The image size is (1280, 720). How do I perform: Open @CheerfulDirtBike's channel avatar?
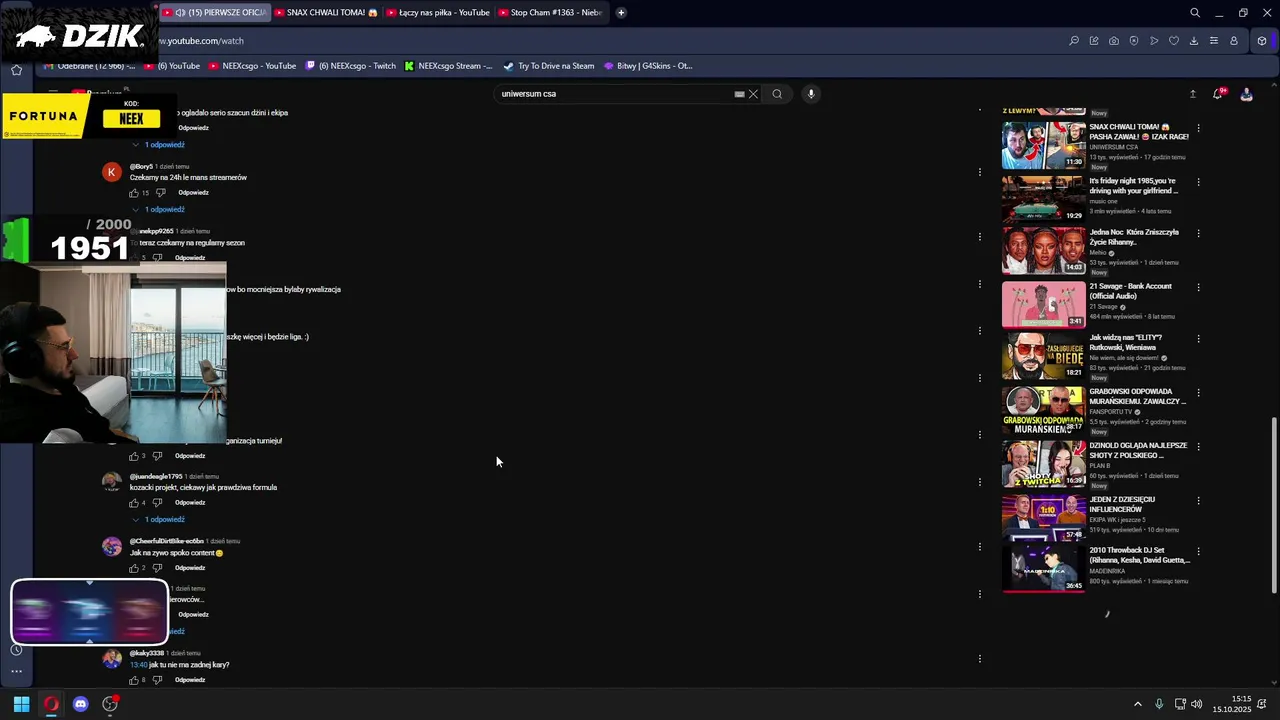point(112,547)
